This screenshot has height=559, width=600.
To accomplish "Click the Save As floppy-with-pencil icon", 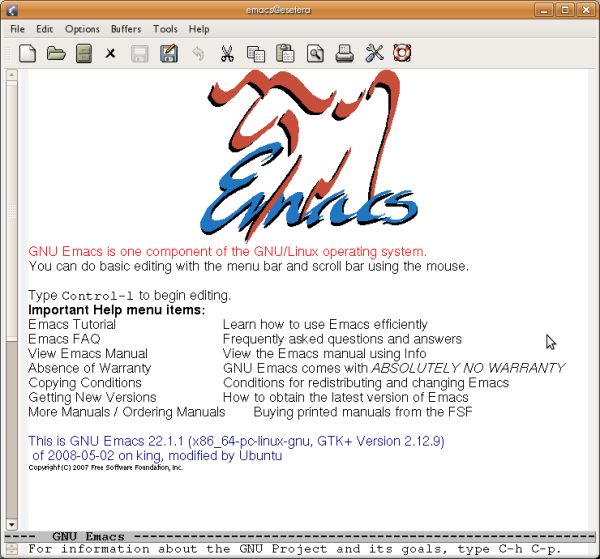I will pos(169,53).
